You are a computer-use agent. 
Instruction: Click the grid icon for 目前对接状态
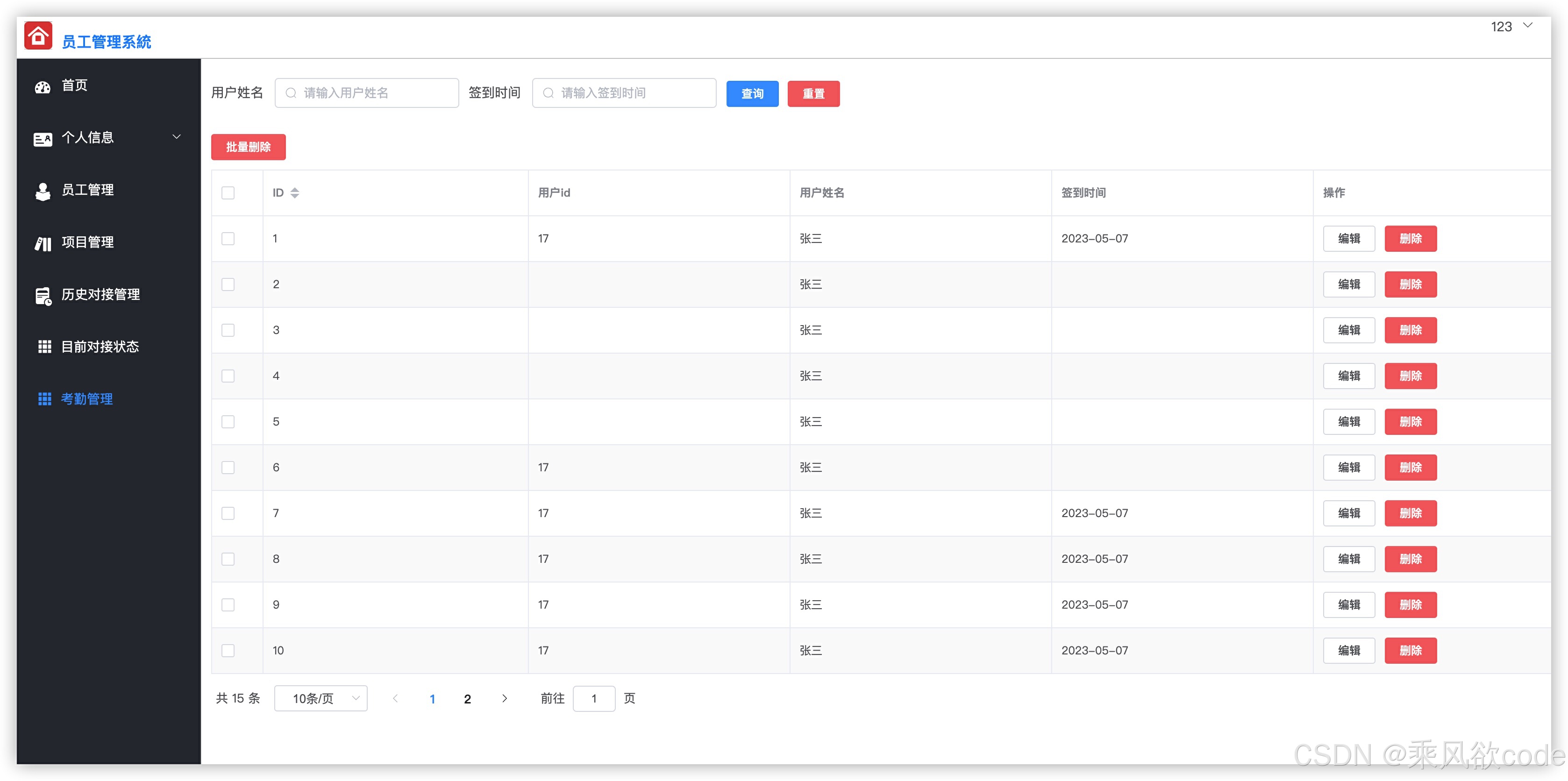point(44,347)
